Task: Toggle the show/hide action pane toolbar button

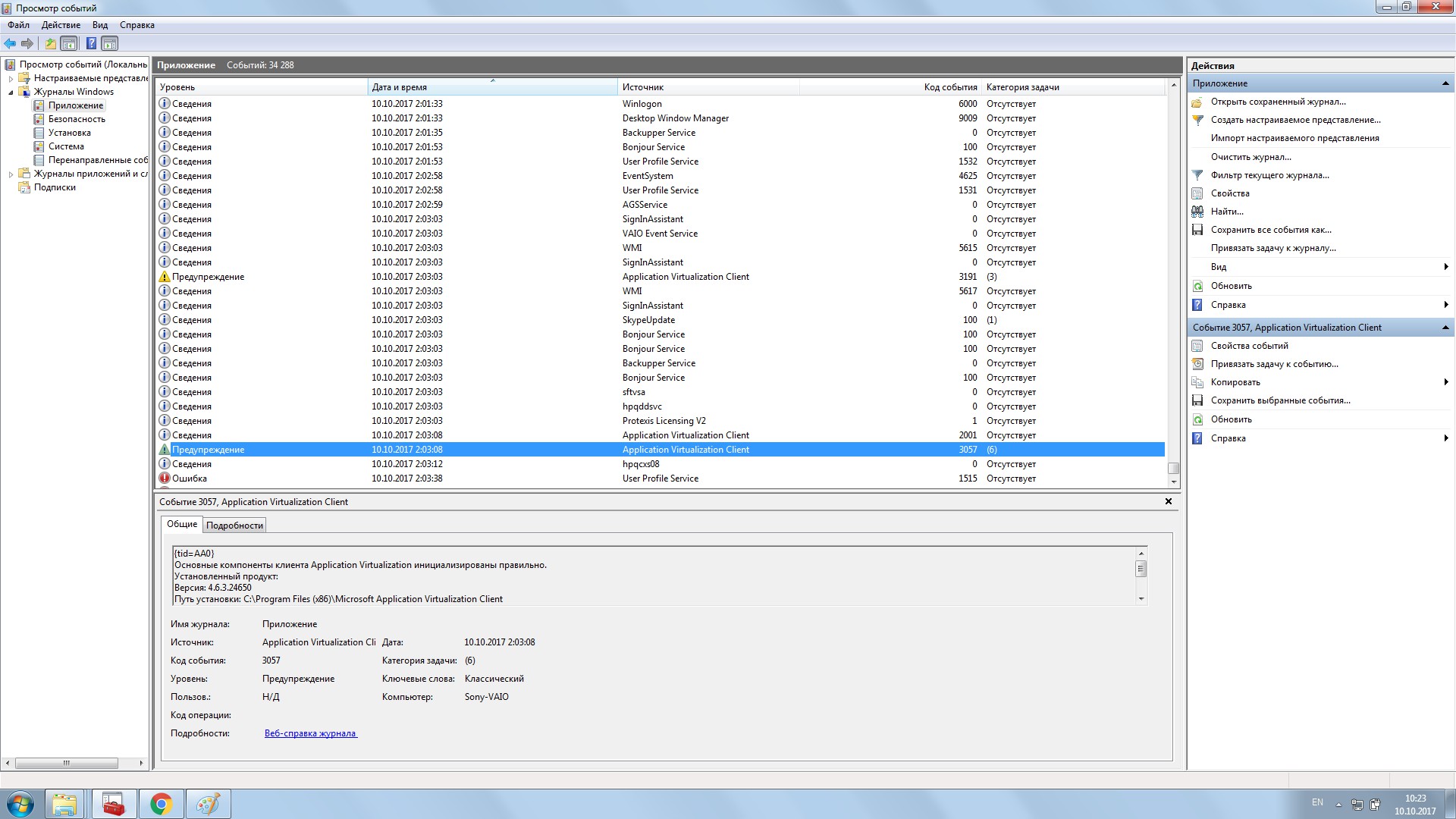Action: click(110, 43)
